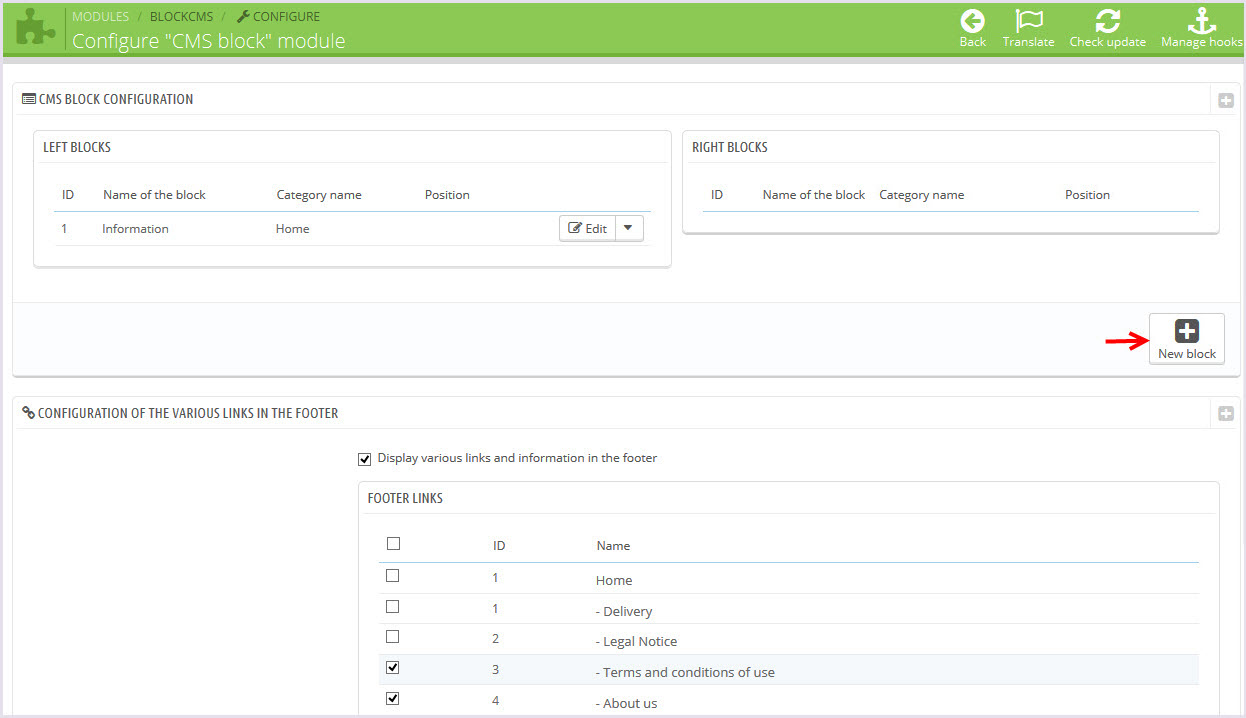Click the chain link icon in footer heading
Screen dimensions: 1246x718
click(x=28, y=413)
